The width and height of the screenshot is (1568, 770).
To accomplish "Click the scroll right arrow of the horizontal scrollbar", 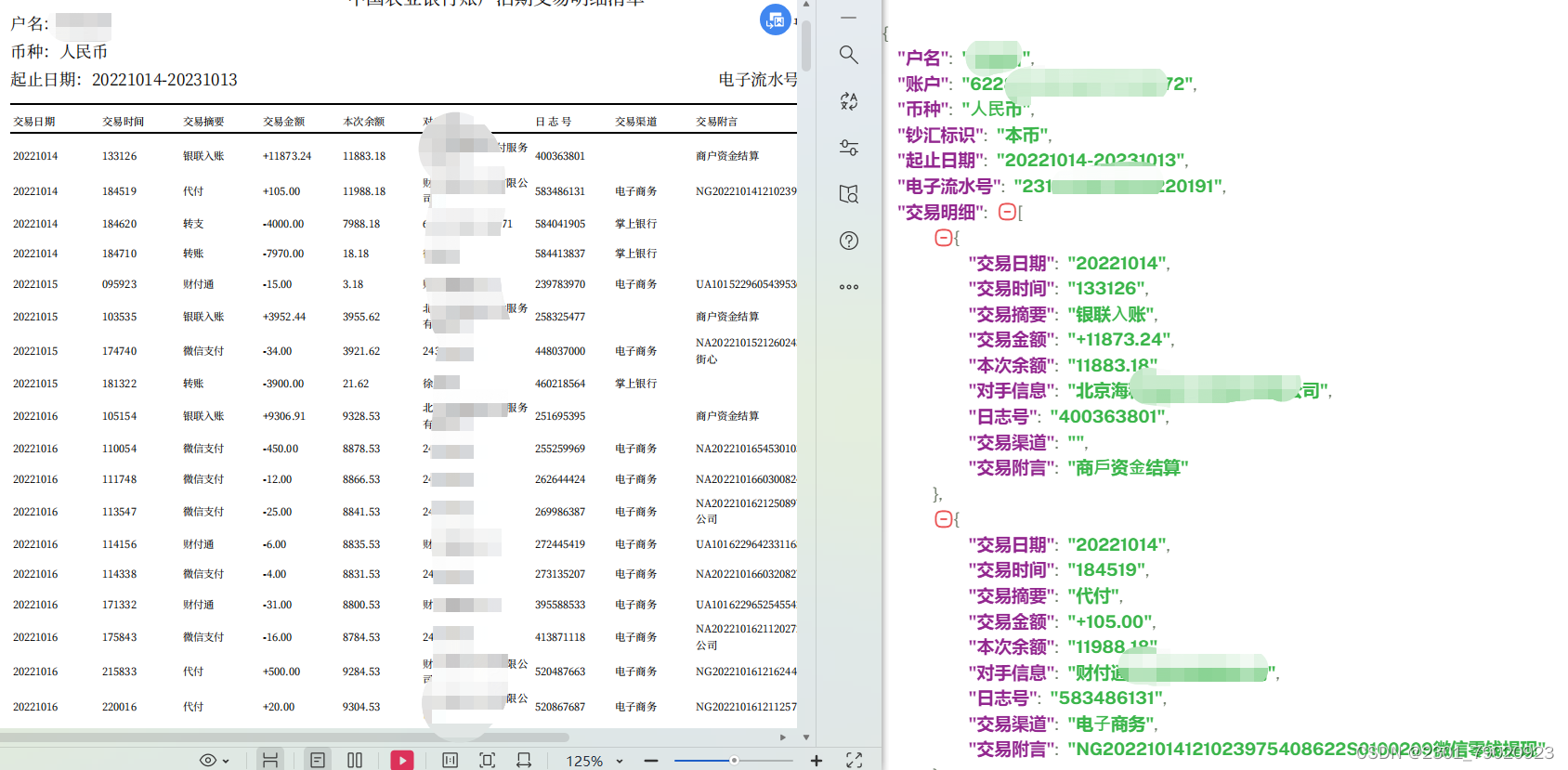I will click(783, 737).
